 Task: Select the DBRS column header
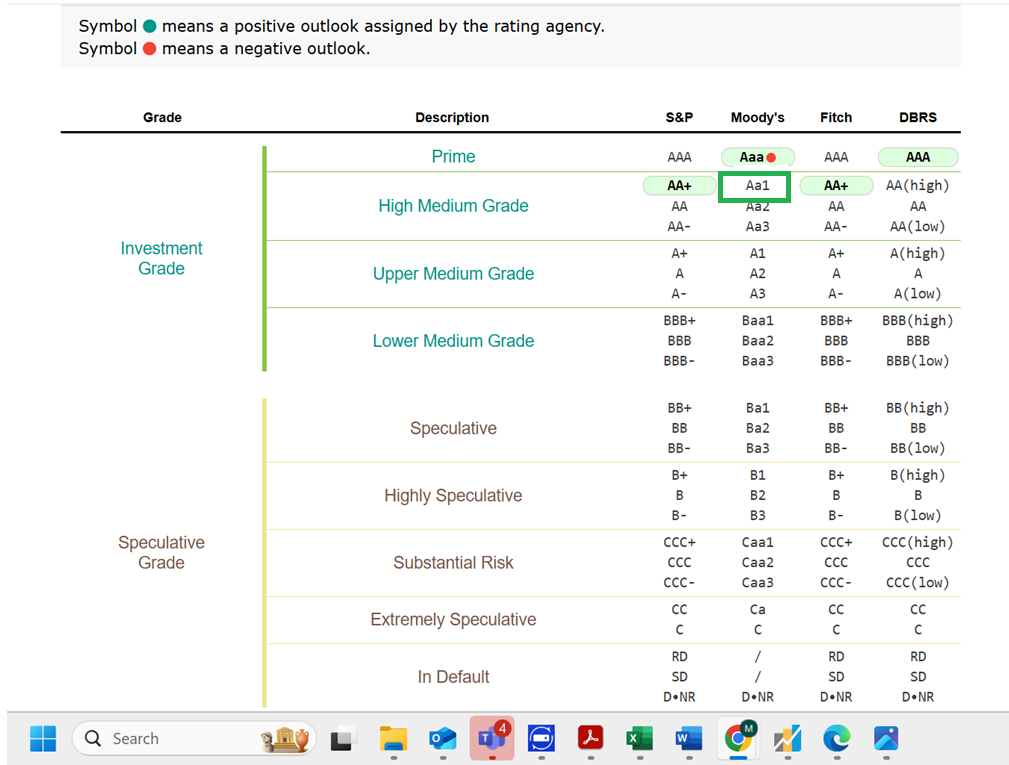pos(918,117)
